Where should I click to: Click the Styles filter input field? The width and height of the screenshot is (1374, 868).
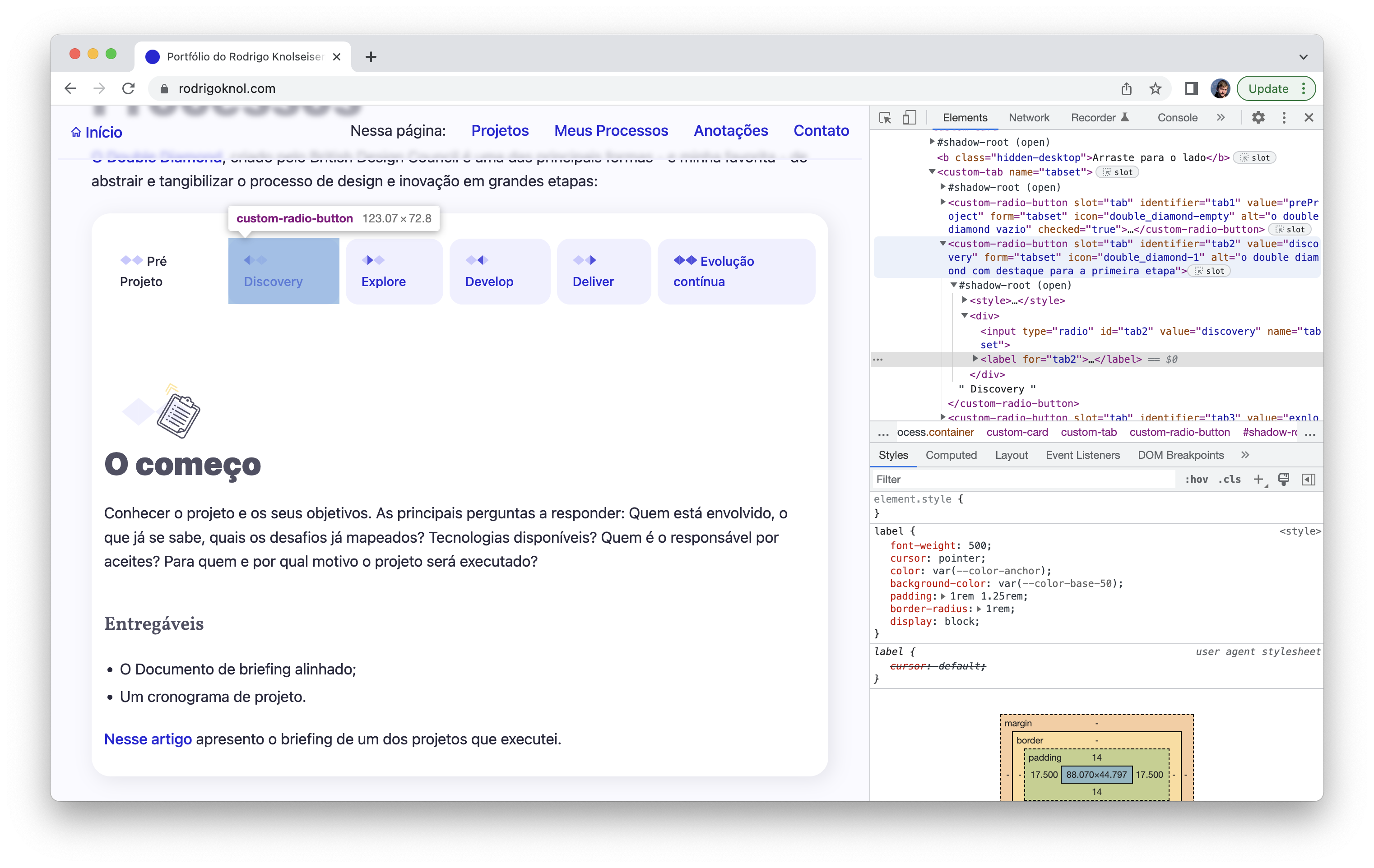(1024, 479)
